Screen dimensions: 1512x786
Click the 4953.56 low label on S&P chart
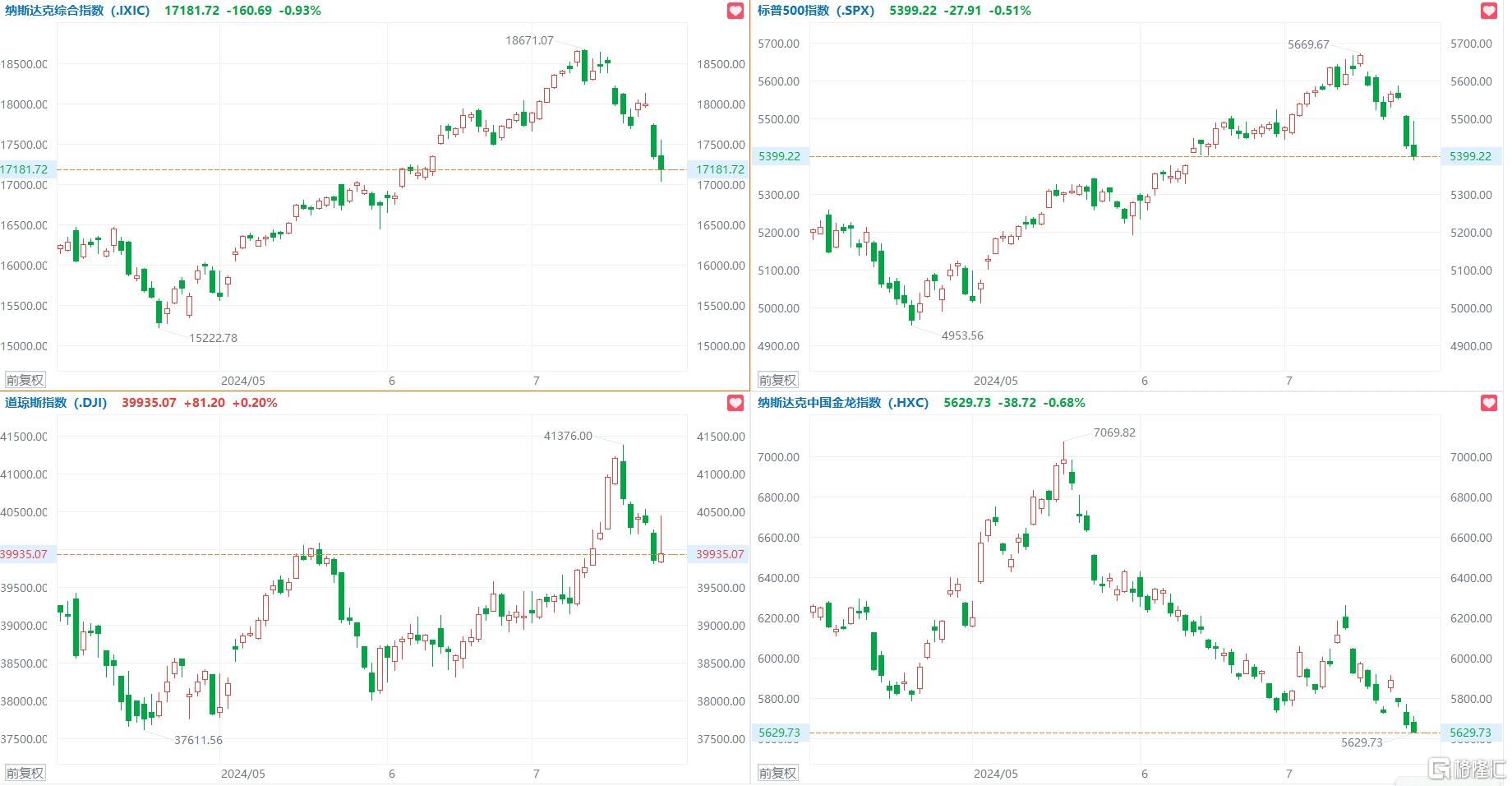(x=962, y=335)
